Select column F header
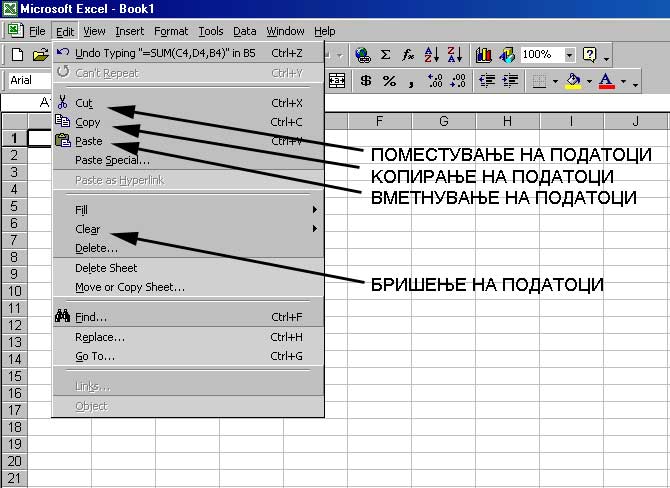This screenshot has width=670, height=488. coord(379,121)
